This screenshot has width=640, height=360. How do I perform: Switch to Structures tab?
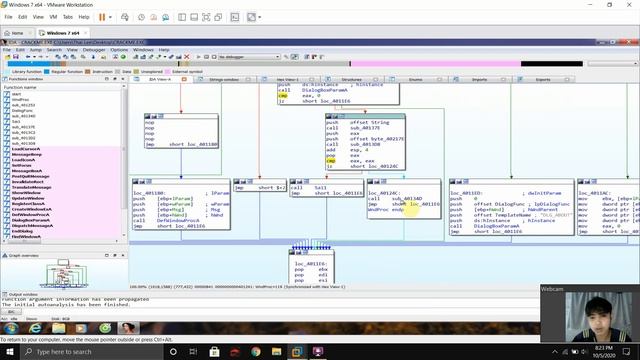click(x=351, y=79)
